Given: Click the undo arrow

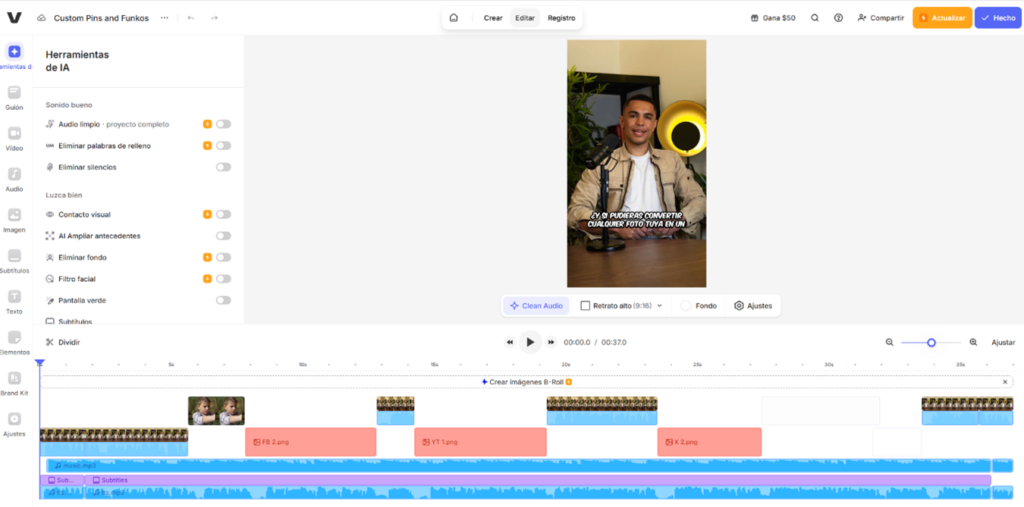Looking at the screenshot, I should click(191, 18).
